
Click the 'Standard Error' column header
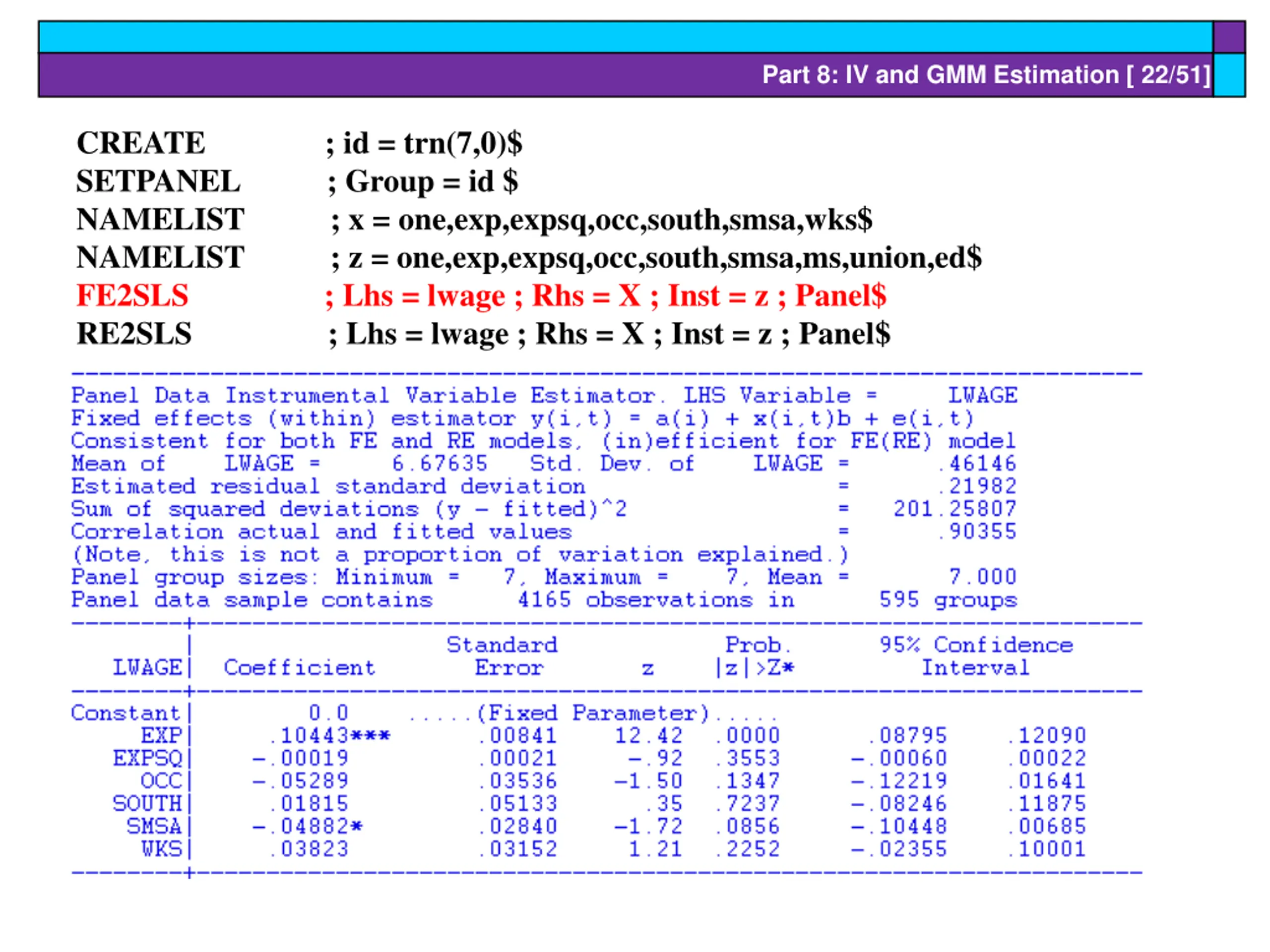[503, 656]
